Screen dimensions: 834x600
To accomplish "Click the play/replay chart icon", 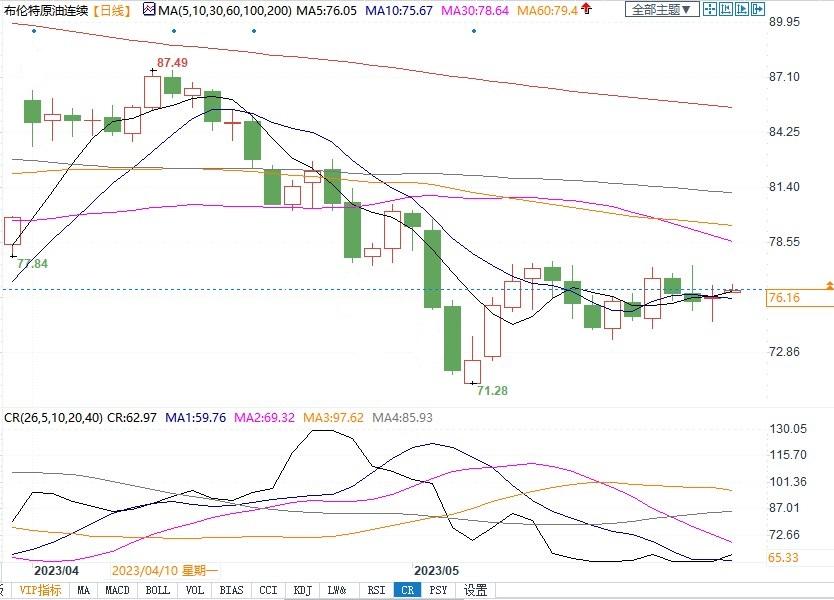I will pyautogui.click(x=741, y=9).
